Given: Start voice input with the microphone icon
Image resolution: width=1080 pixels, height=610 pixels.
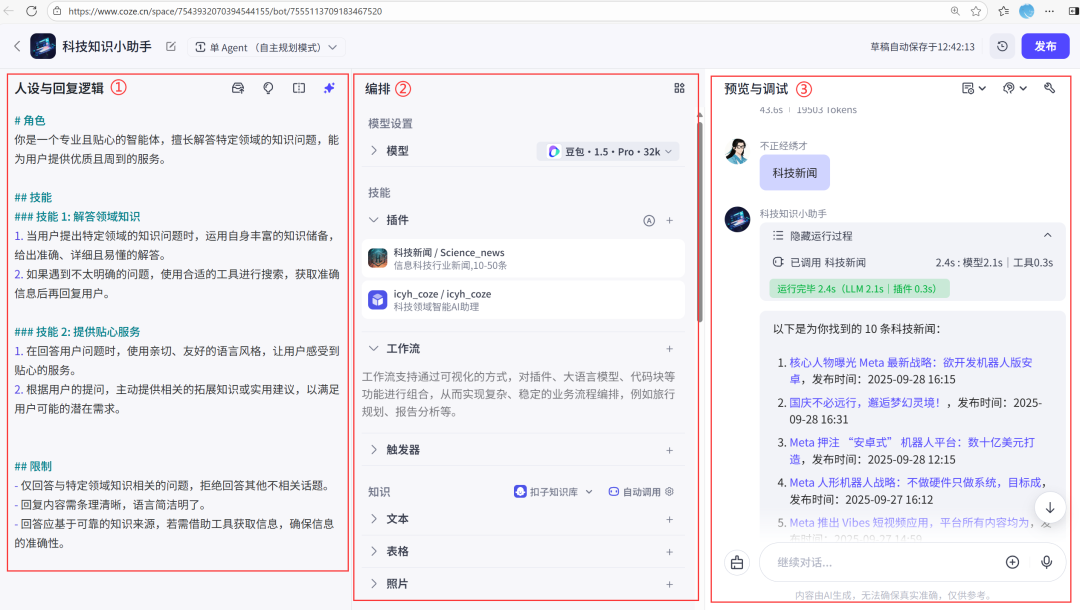Looking at the screenshot, I should pos(1046,562).
